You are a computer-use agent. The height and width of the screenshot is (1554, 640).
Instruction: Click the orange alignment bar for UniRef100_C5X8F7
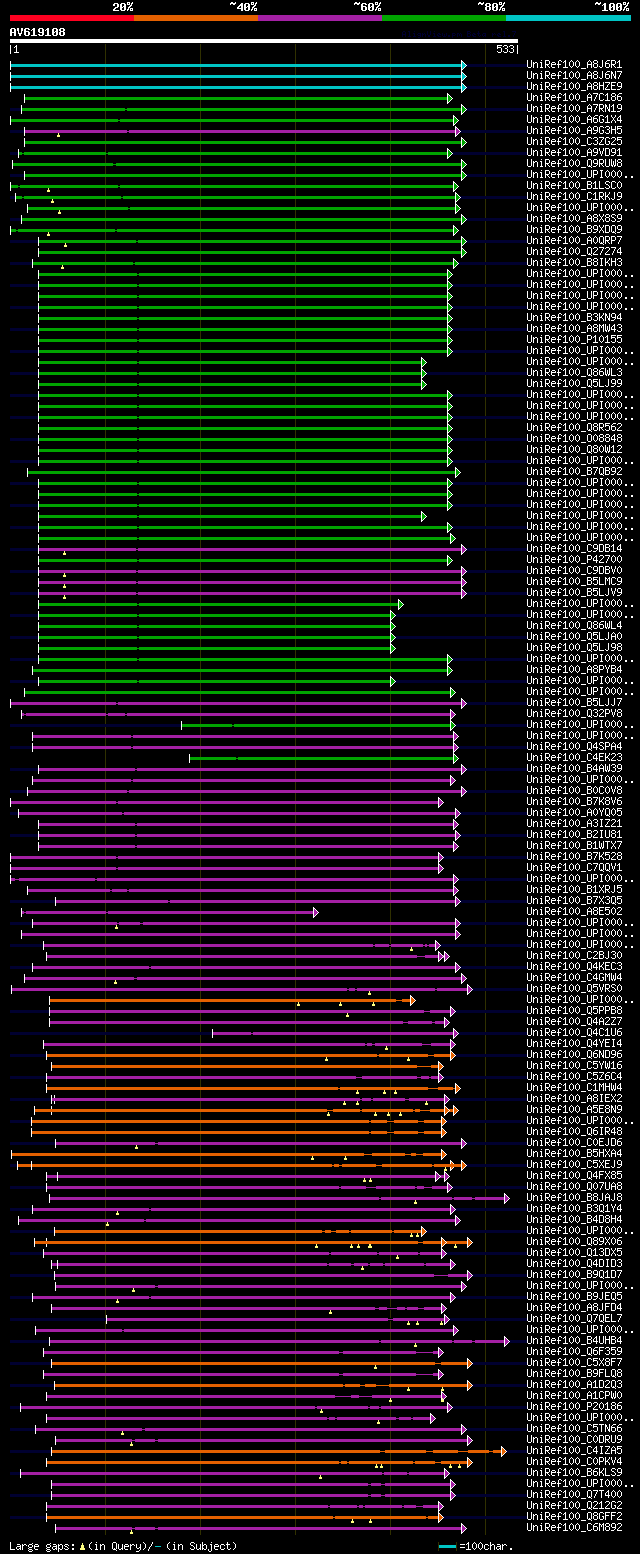click(261, 1363)
